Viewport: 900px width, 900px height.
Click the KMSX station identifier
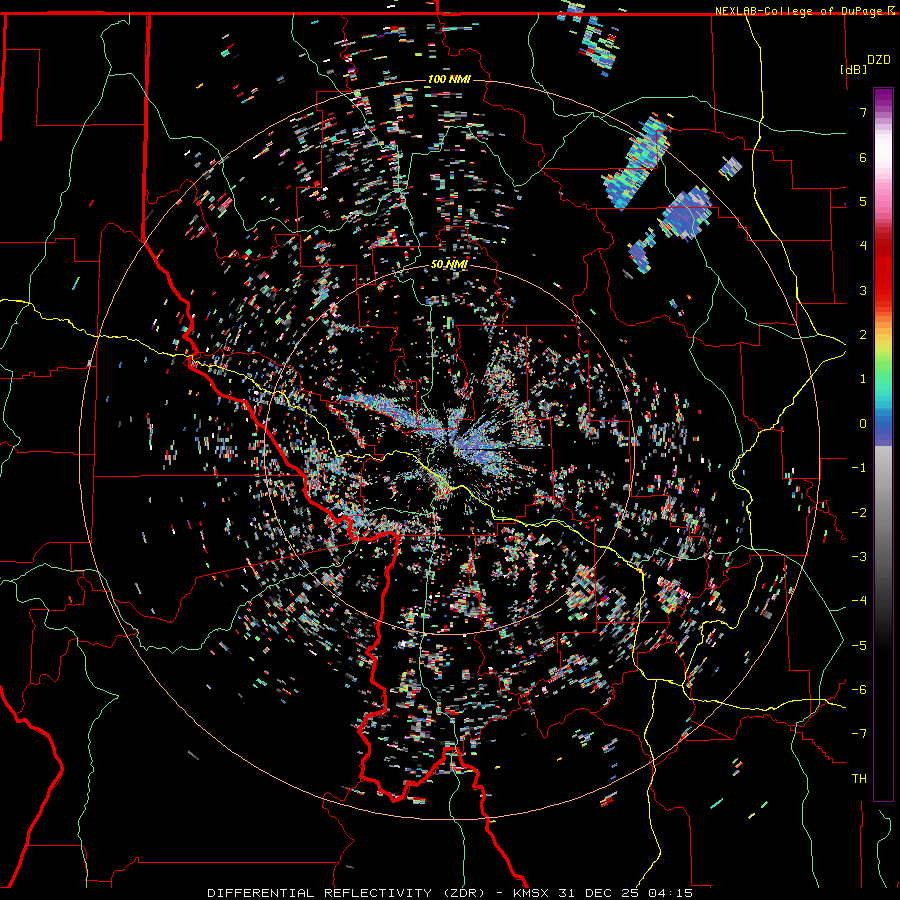(532, 893)
